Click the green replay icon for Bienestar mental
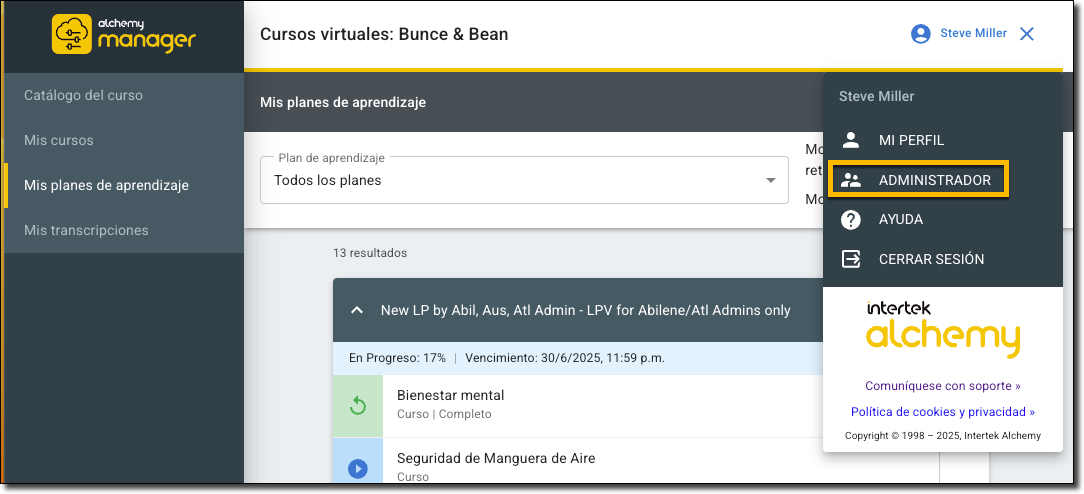1084x494 pixels. click(358, 405)
